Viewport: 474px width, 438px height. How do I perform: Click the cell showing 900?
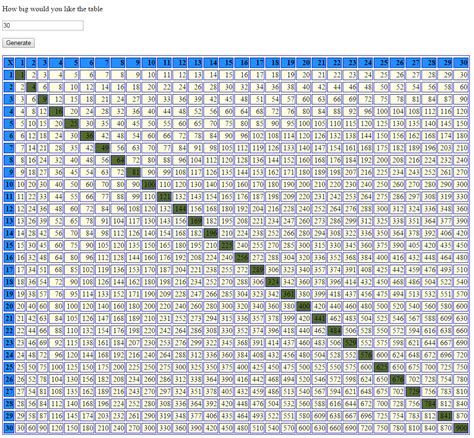tap(461, 428)
